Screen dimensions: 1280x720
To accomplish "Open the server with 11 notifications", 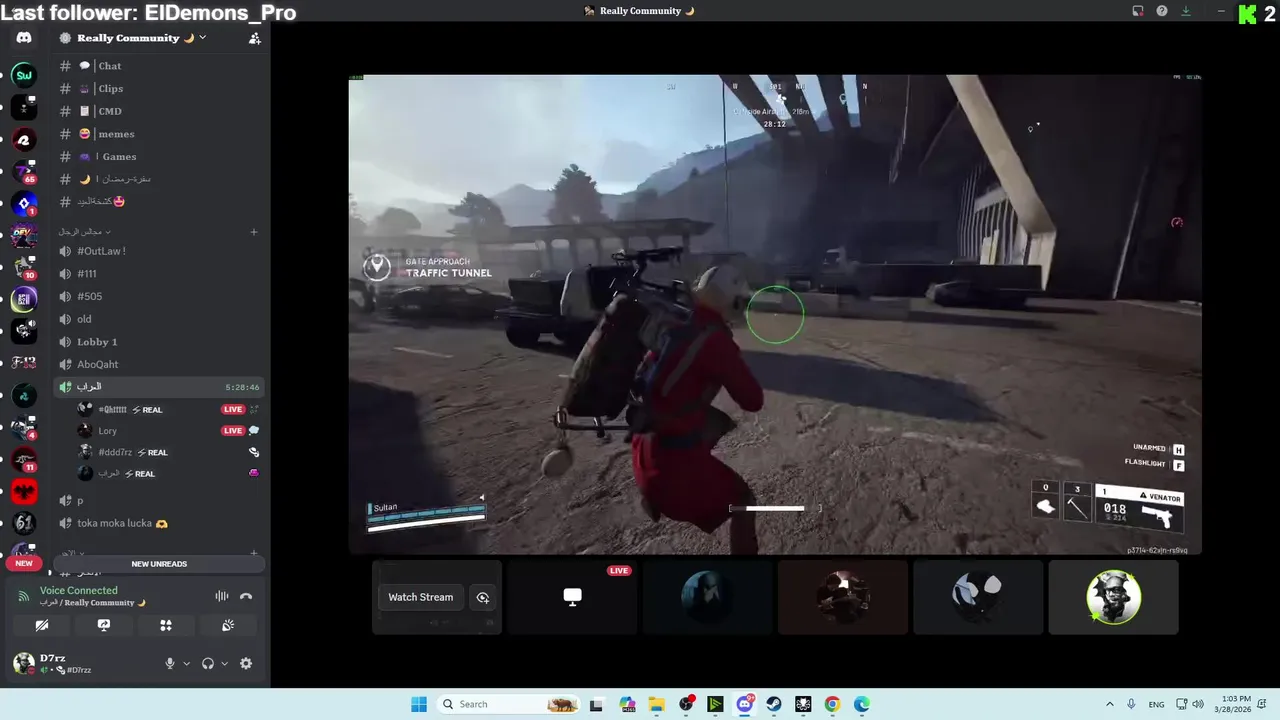I will click(x=24, y=459).
